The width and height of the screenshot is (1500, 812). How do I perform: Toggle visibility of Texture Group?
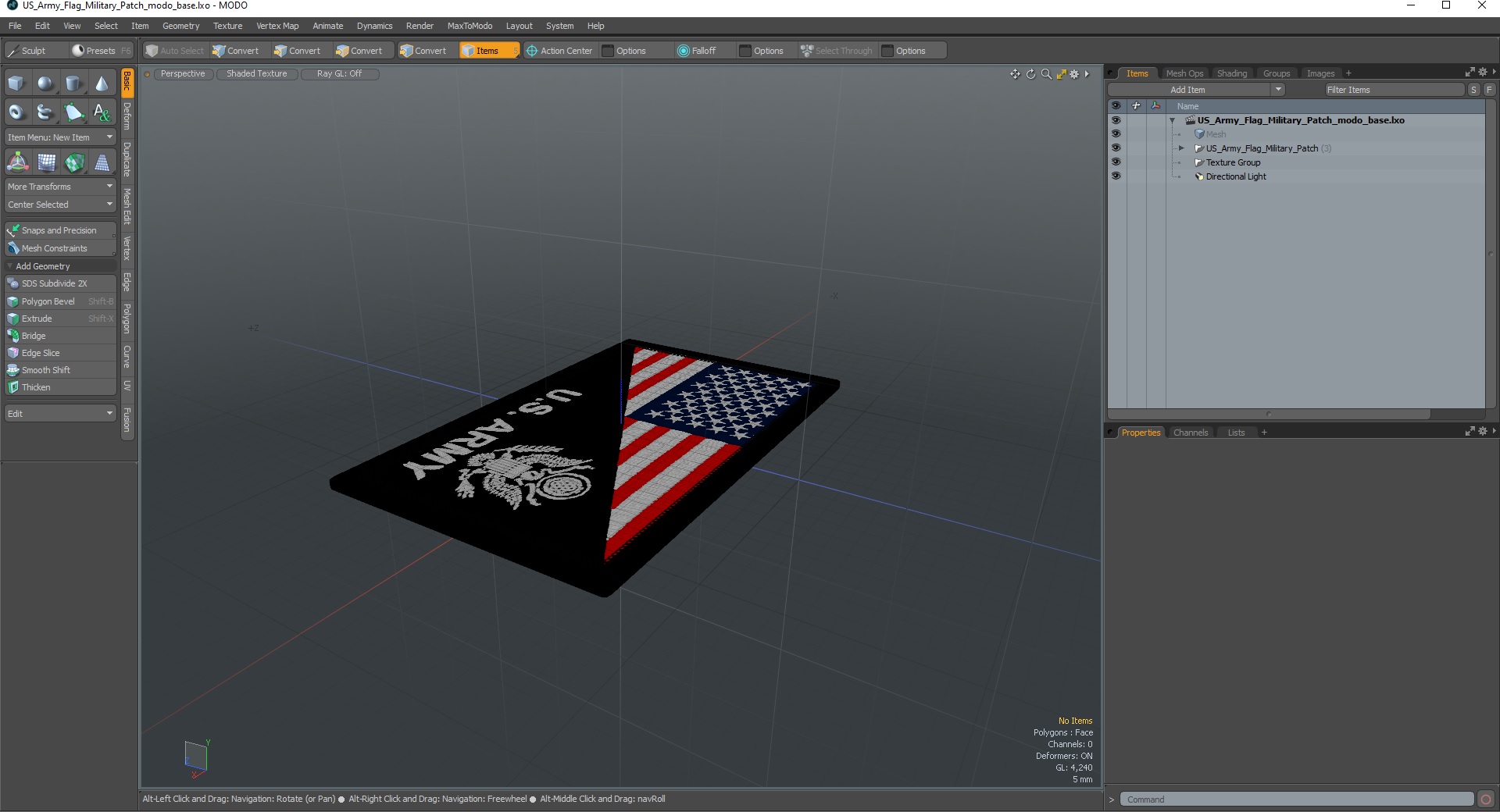tap(1116, 162)
